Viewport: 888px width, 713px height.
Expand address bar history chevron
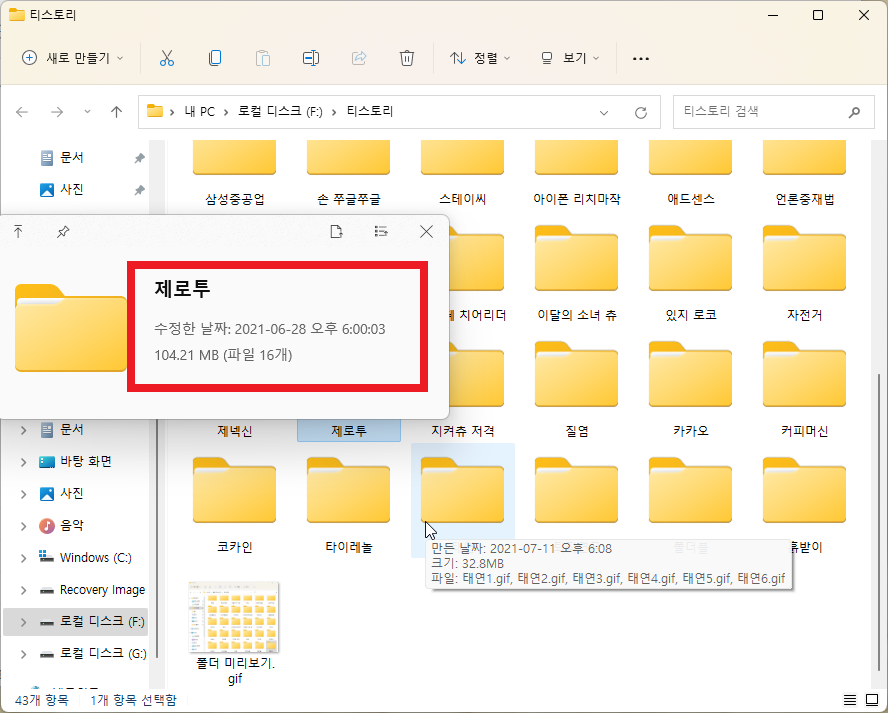(604, 113)
